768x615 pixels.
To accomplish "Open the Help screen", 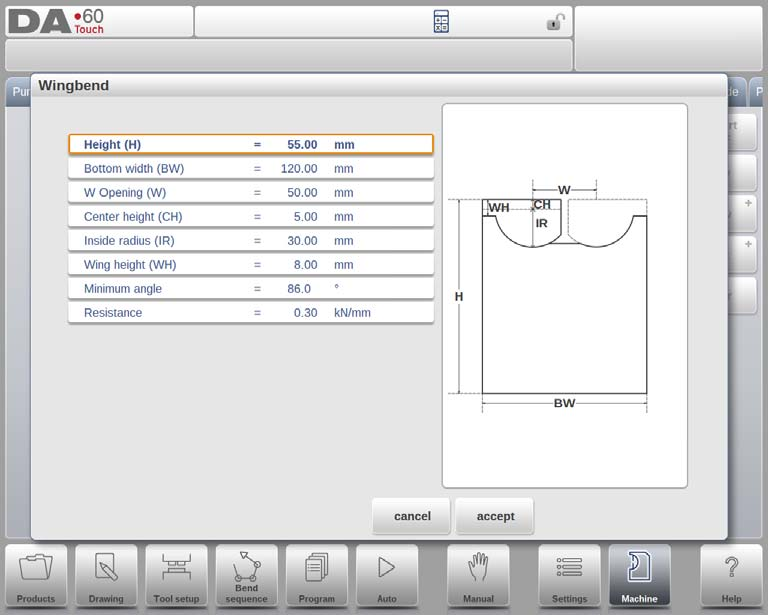I will [x=731, y=576].
